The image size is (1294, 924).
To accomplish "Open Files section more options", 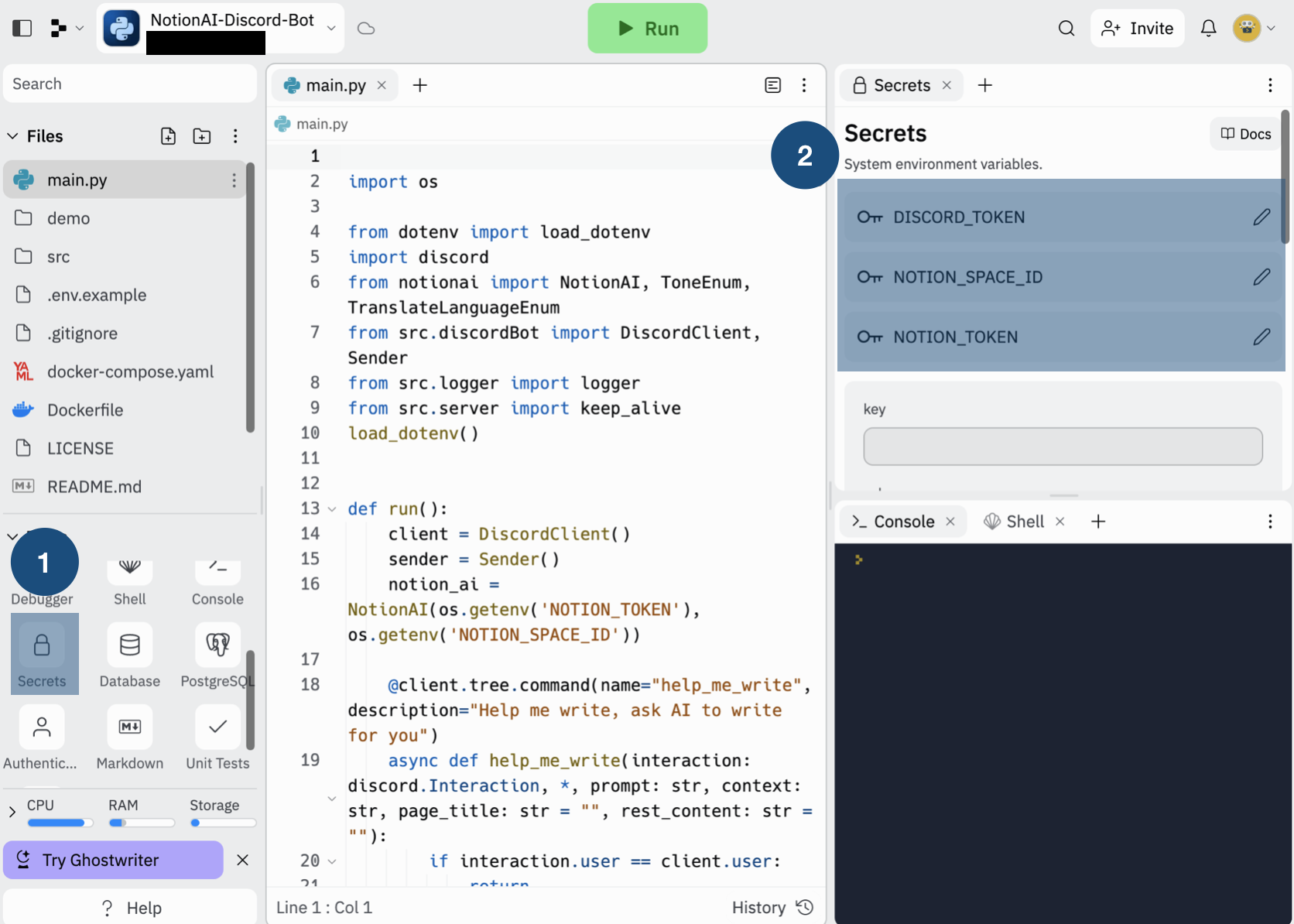I will click(x=235, y=136).
